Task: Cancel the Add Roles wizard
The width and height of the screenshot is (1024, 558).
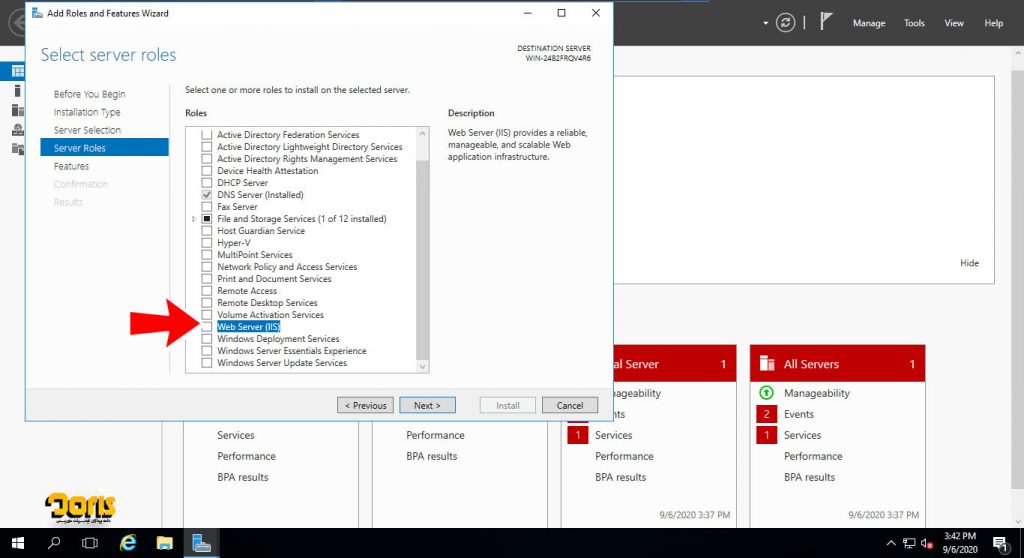Action: (569, 405)
